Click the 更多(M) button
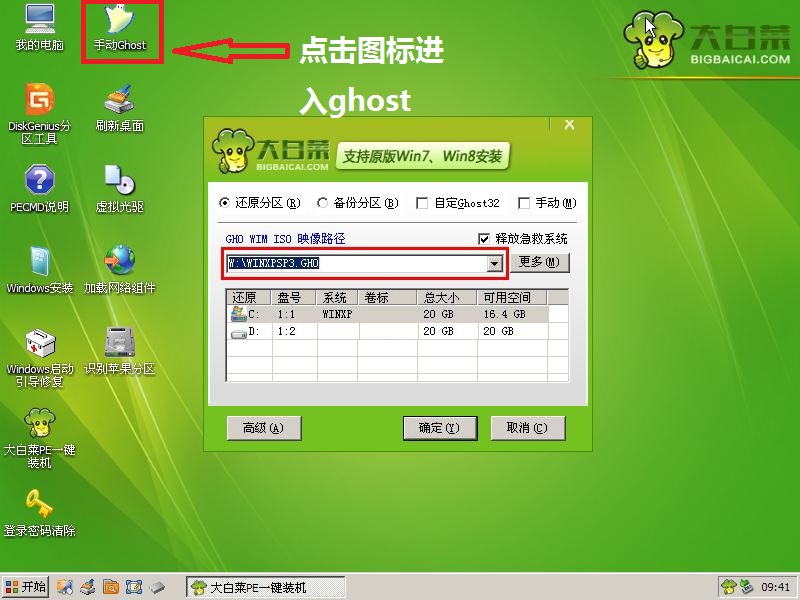This screenshot has width=800, height=600. [540, 262]
